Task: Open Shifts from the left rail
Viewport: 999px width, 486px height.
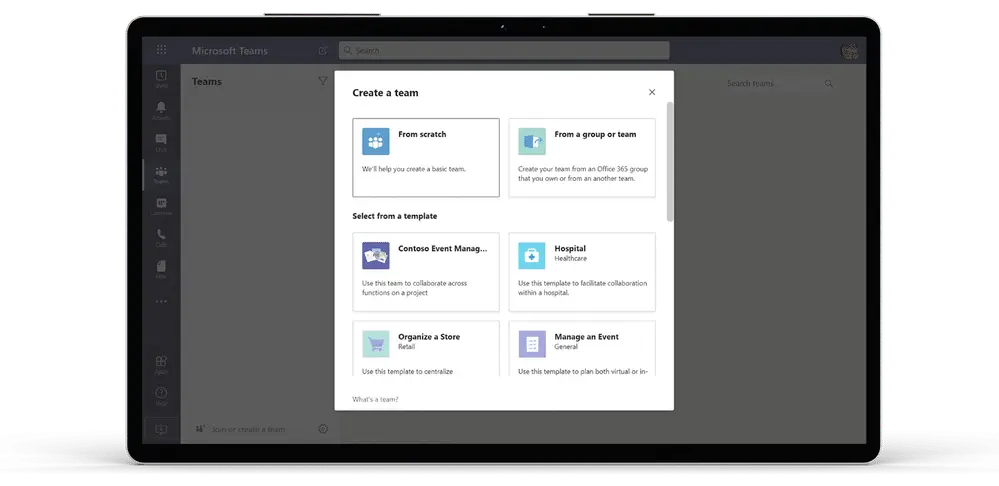Action: [x=161, y=79]
